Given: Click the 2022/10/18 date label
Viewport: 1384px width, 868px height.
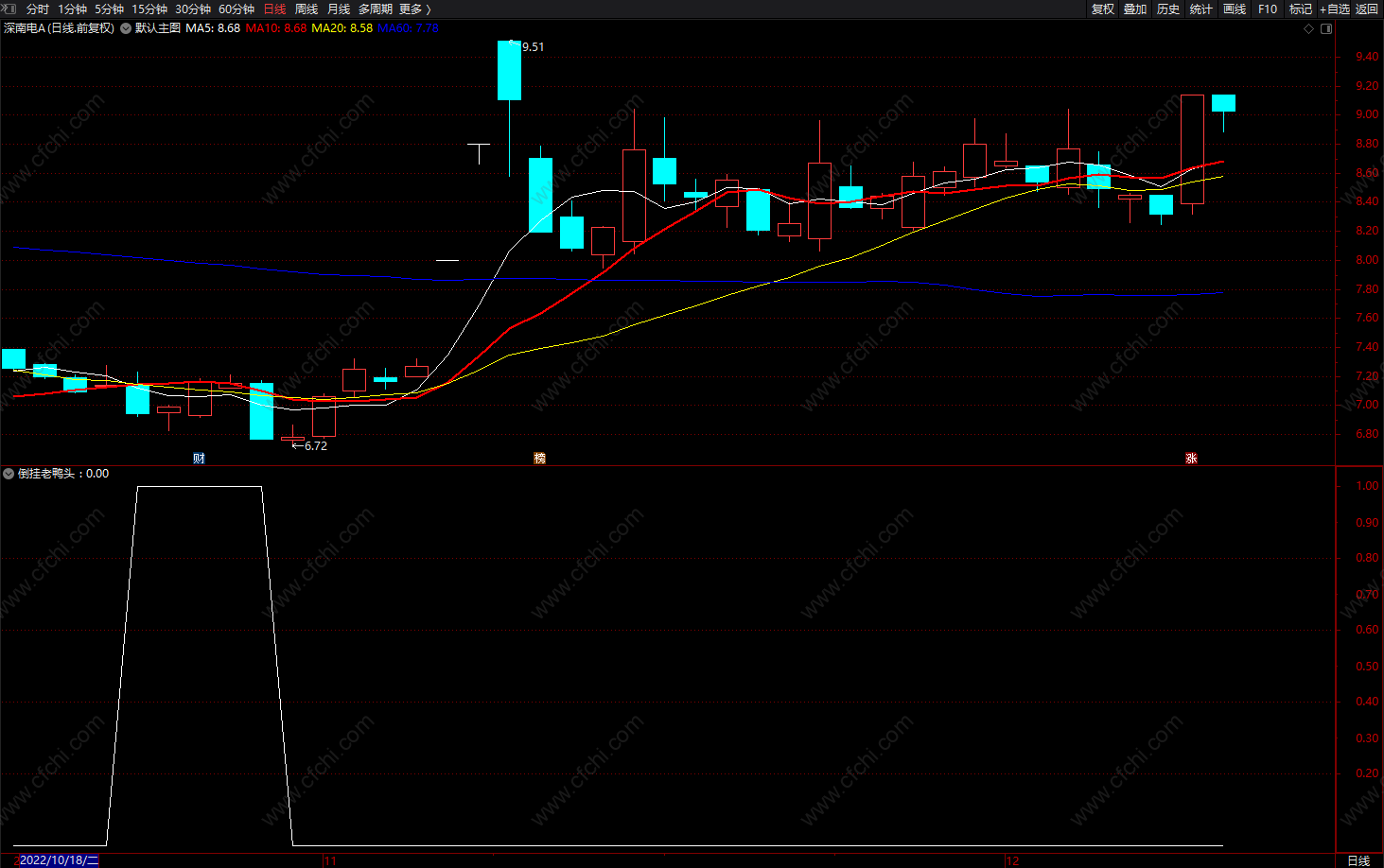Looking at the screenshot, I should 59,860.
